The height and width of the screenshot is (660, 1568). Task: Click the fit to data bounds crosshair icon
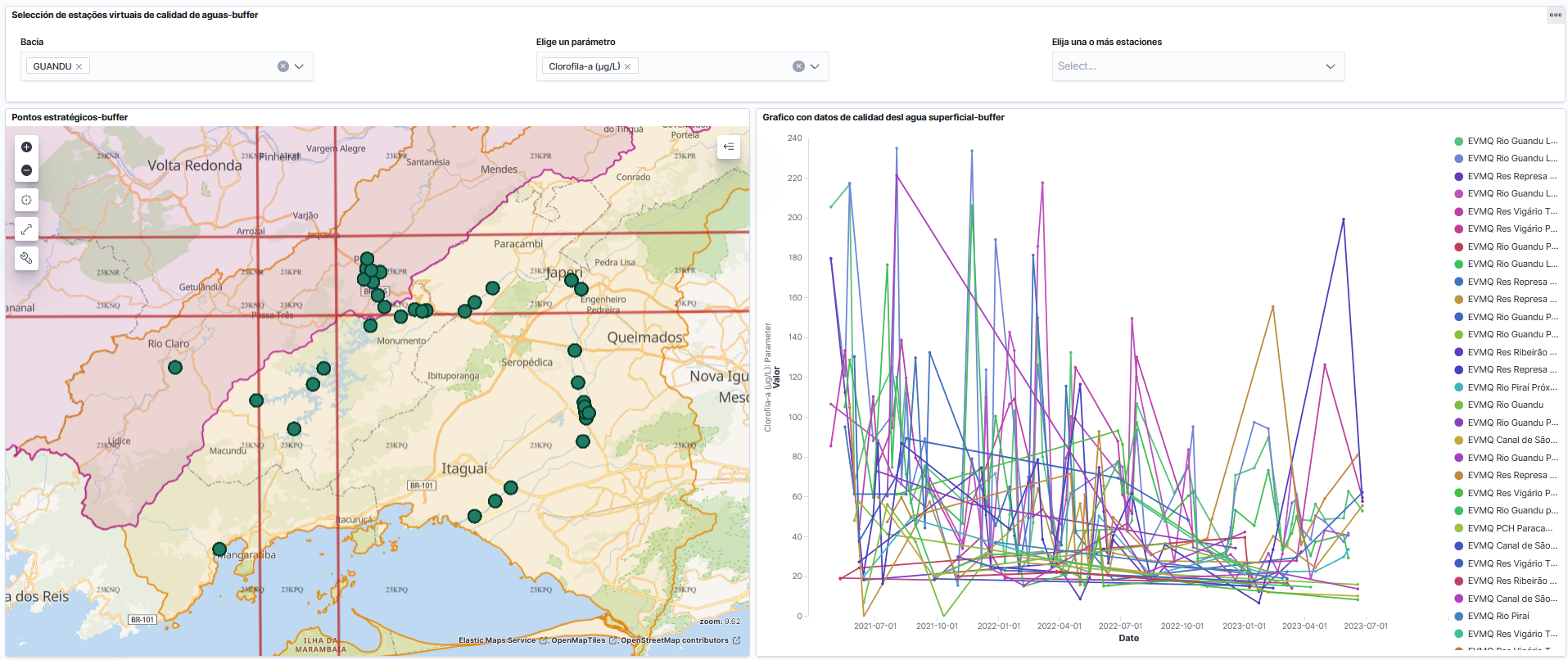pyautogui.click(x=26, y=200)
